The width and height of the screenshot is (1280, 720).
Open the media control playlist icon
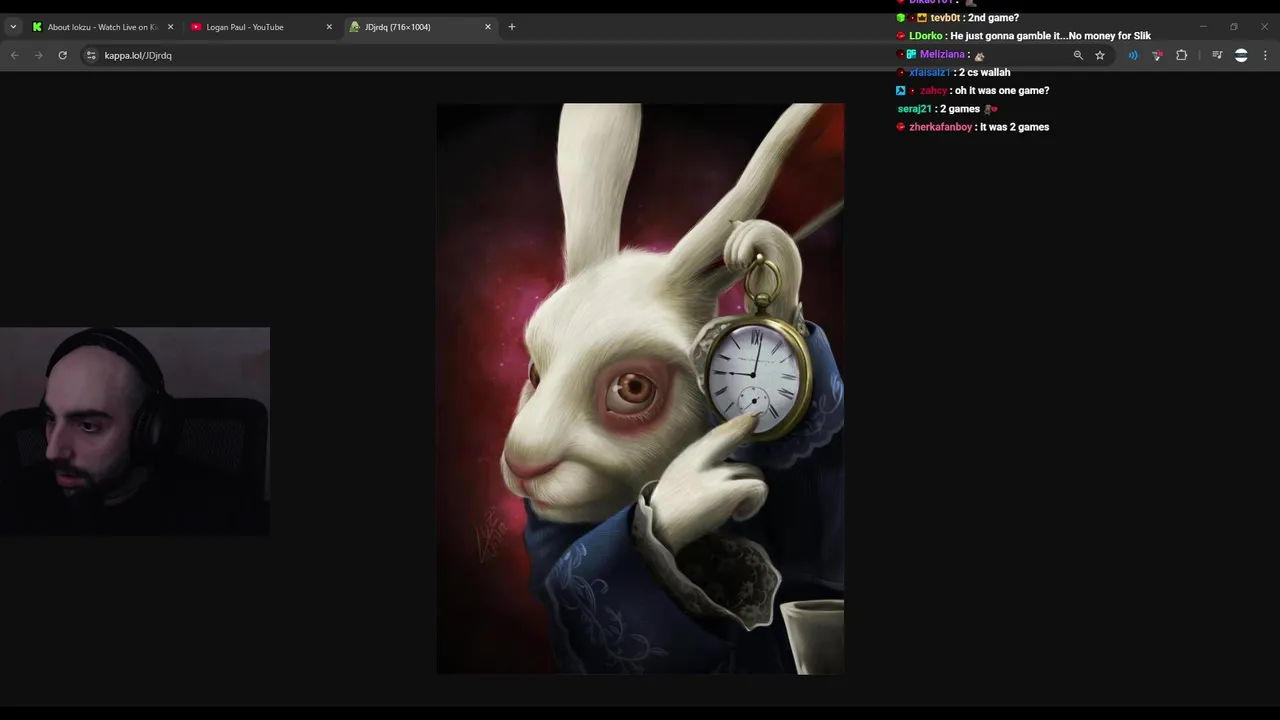(x=1217, y=55)
